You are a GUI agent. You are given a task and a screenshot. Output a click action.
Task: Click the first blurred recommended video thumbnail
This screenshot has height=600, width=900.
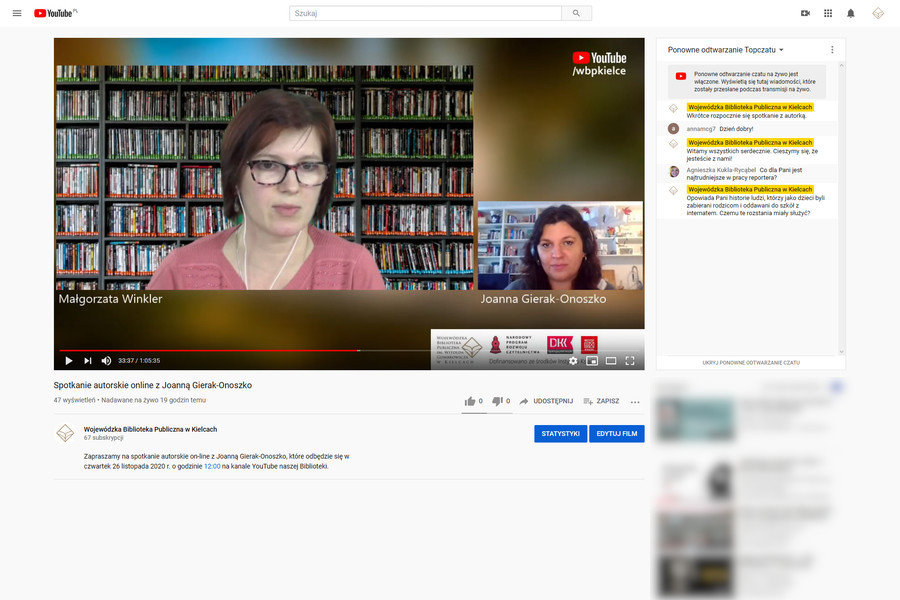point(695,420)
